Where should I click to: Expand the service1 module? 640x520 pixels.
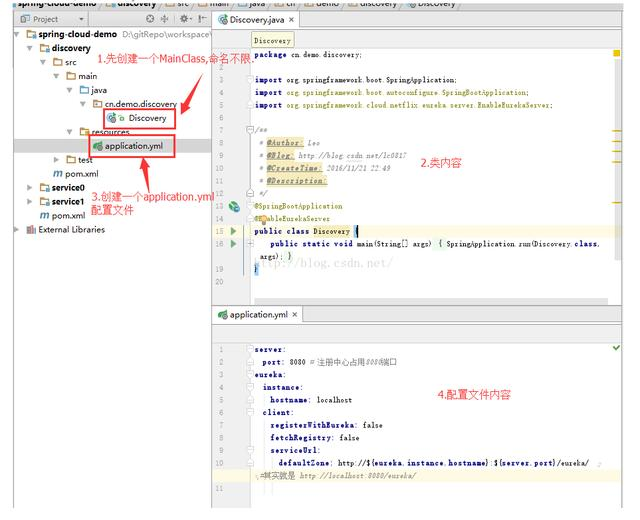(30, 201)
